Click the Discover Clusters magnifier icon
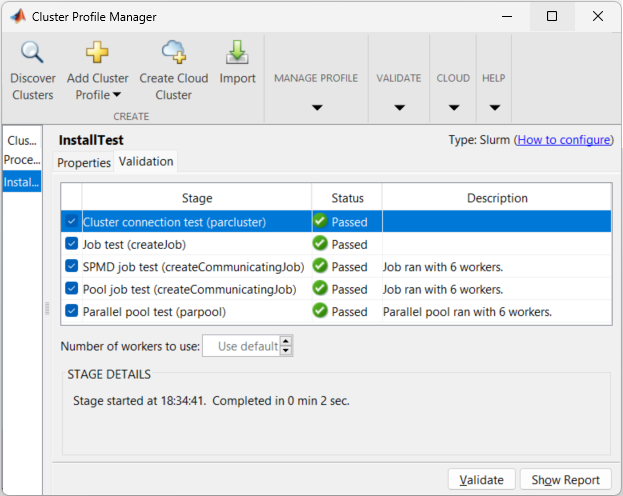The image size is (623, 496). pyautogui.click(x=33, y=53)
